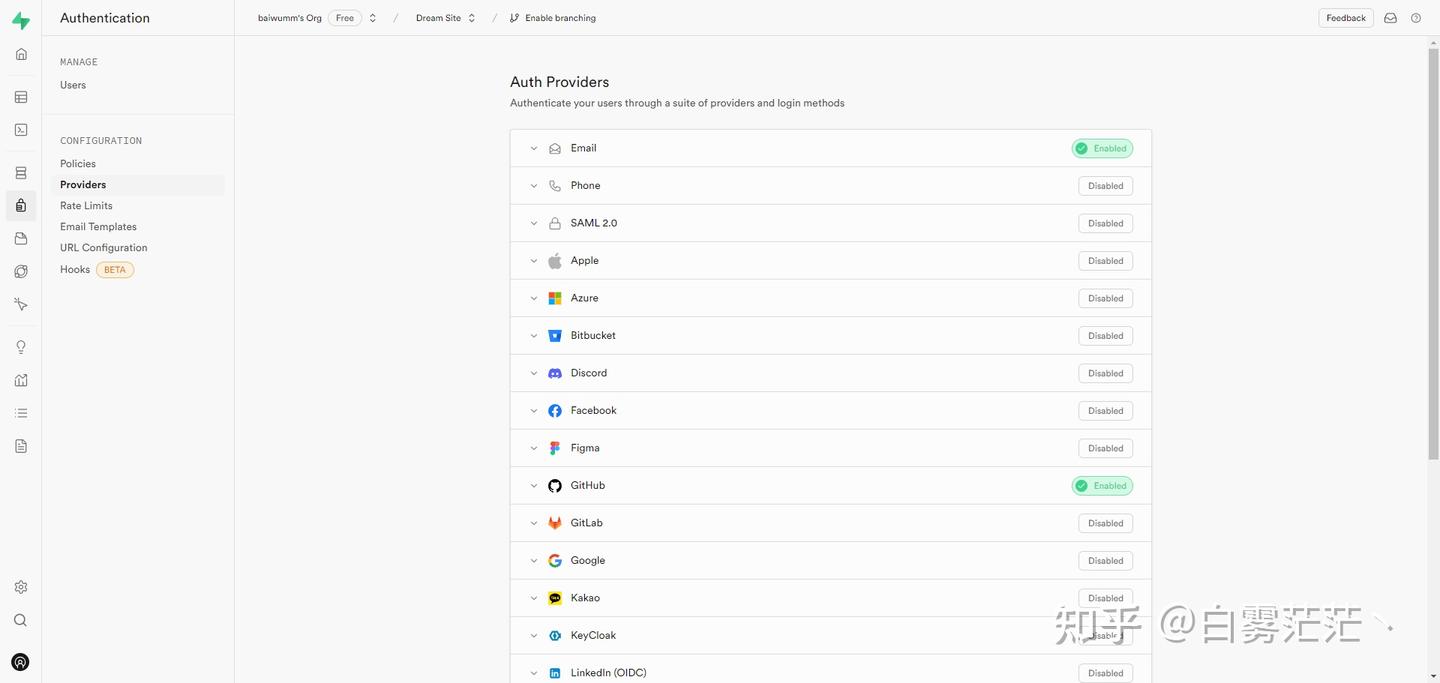Viewport: 1440px width, 683px height.
Task: Open the notifications inbox icon
Action: 1390,18
